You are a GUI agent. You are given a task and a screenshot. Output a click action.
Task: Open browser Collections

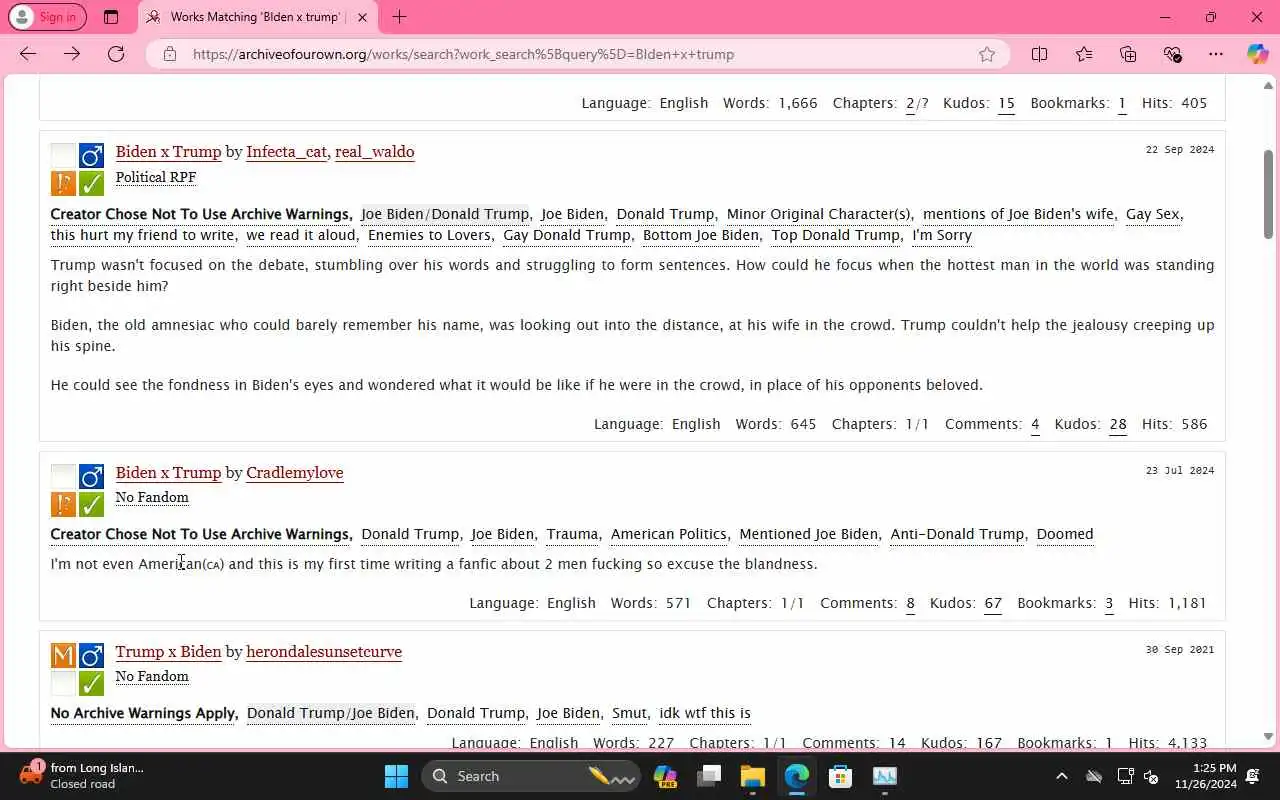point(1128,54)
